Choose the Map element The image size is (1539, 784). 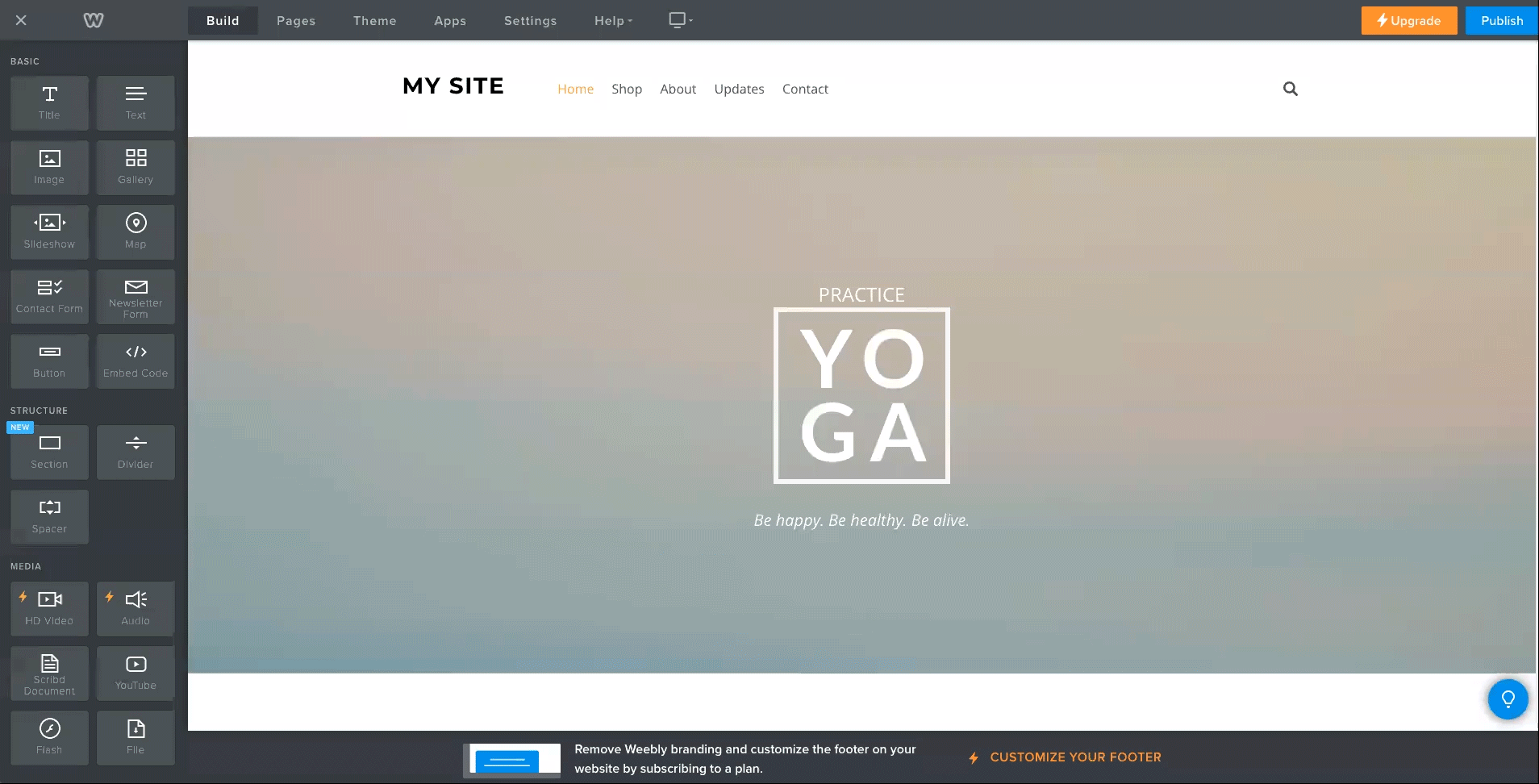click(136, 232)
